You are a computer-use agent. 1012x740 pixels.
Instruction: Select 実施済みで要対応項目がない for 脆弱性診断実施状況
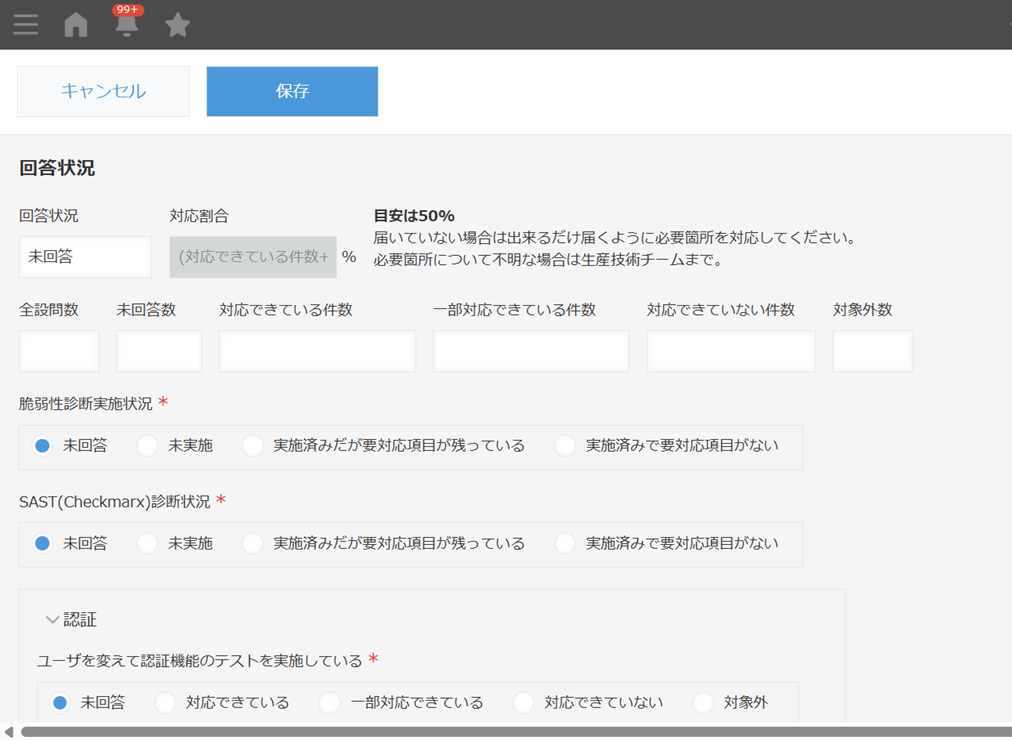point(566,446)
